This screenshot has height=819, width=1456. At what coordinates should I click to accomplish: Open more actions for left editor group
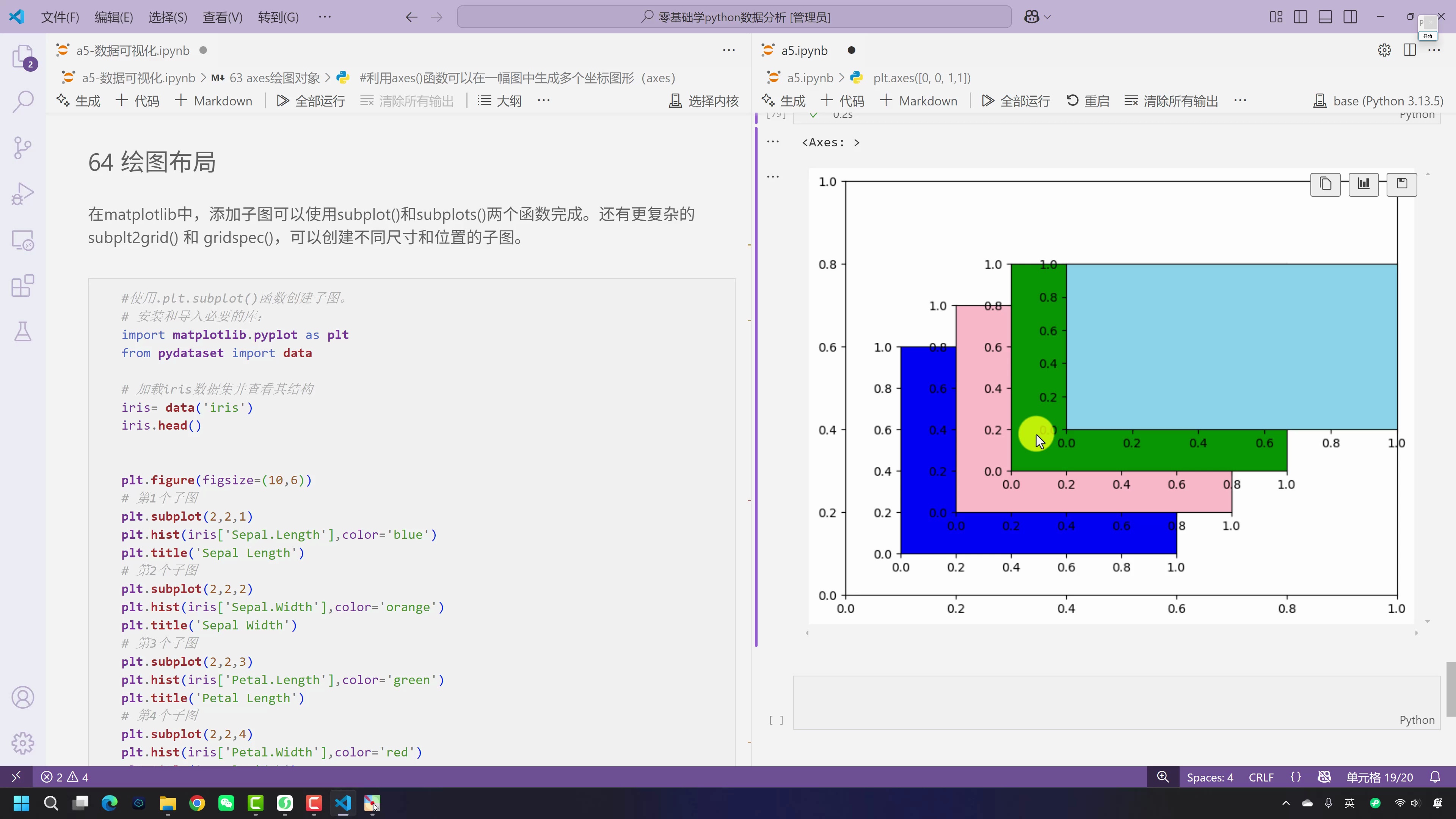point(729,50)
